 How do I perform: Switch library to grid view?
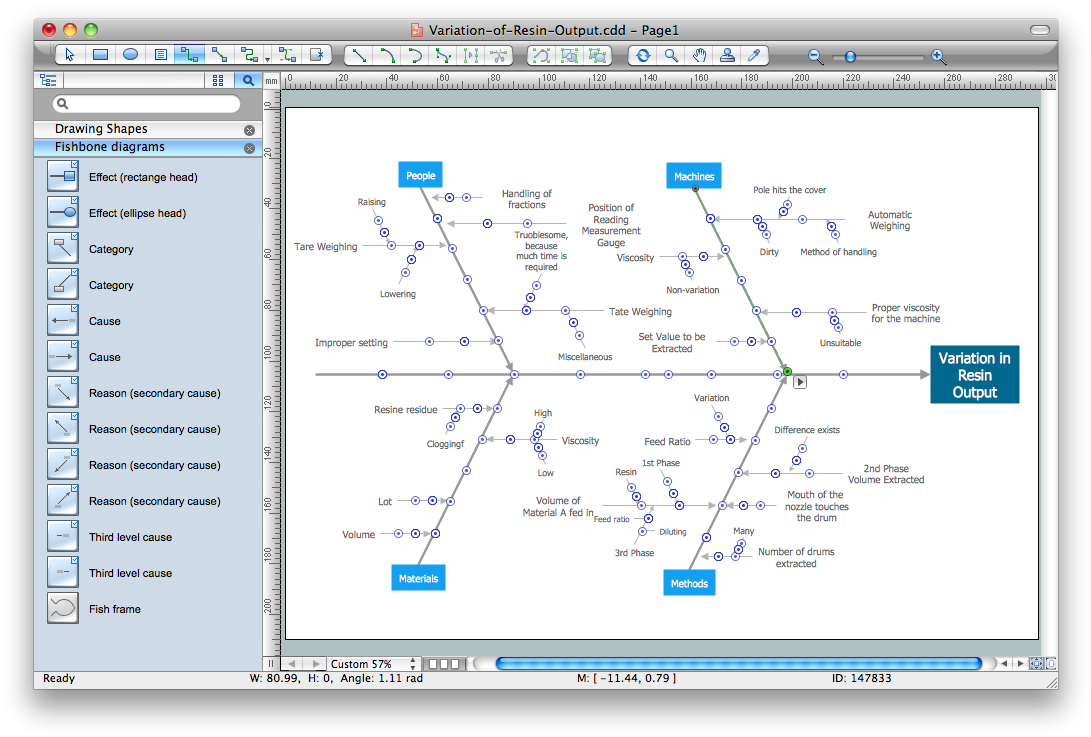pyautogui.click(x=219, y=80)
